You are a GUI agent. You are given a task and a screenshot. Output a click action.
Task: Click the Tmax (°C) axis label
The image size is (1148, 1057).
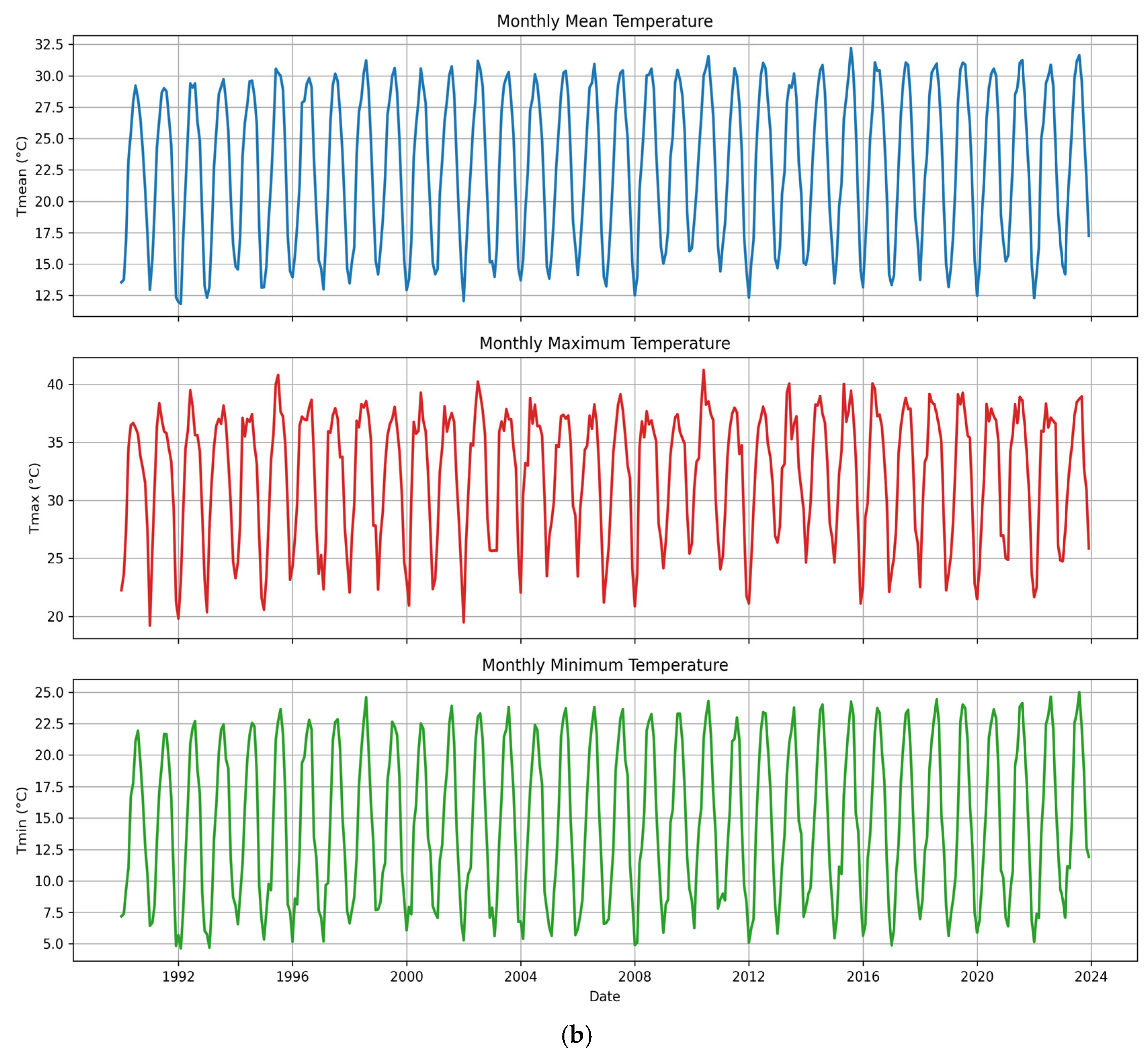pyautogui.click(x=34, y=498)
